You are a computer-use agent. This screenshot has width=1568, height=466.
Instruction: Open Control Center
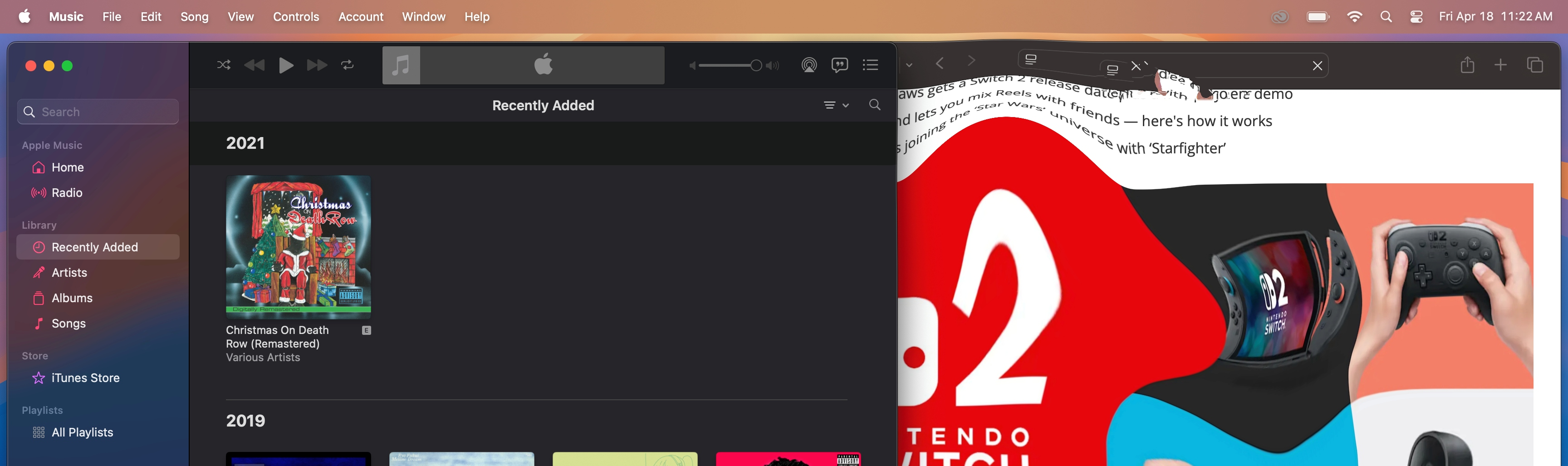pos(1417,17)
